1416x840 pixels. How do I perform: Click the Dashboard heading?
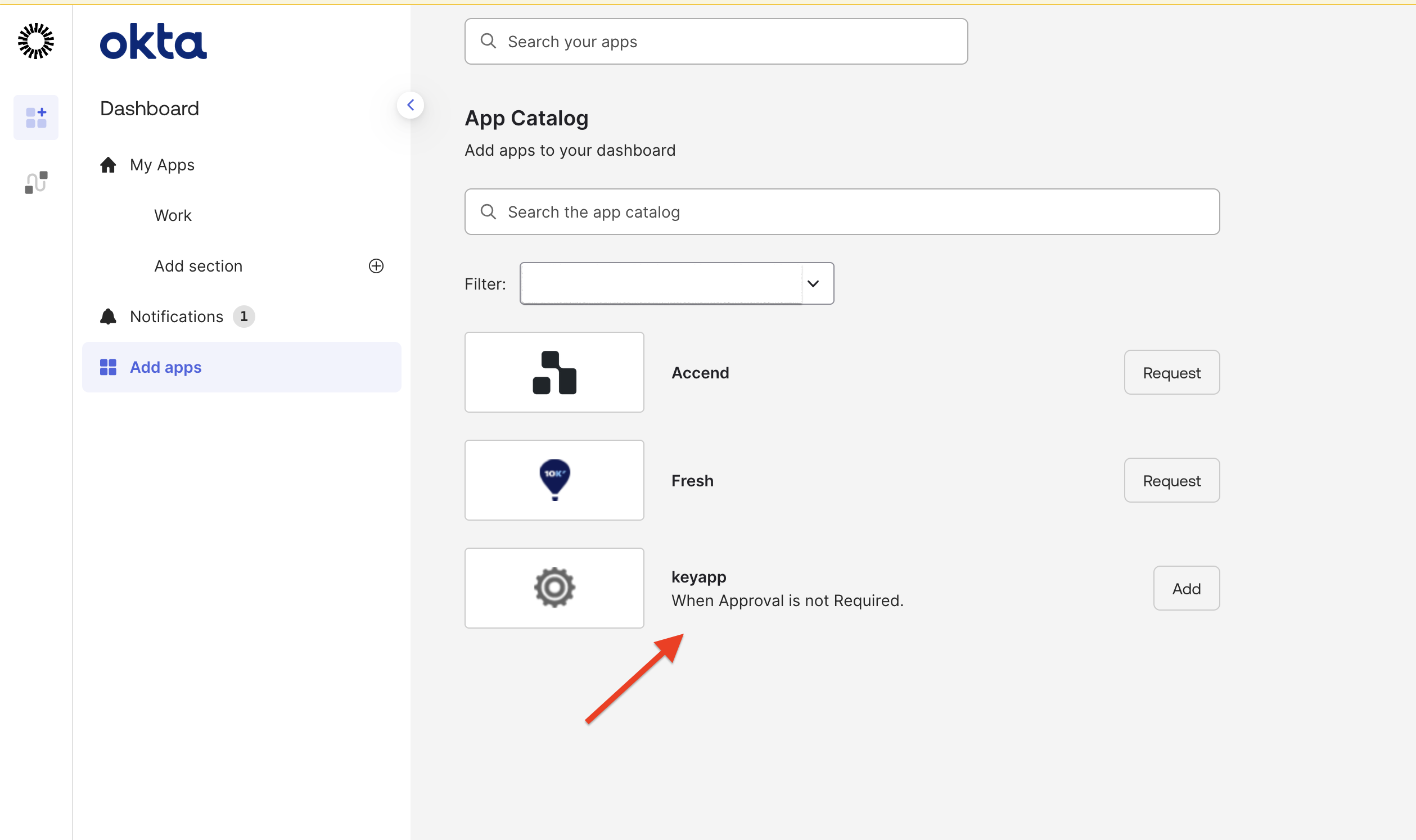[x=150, y=108]
